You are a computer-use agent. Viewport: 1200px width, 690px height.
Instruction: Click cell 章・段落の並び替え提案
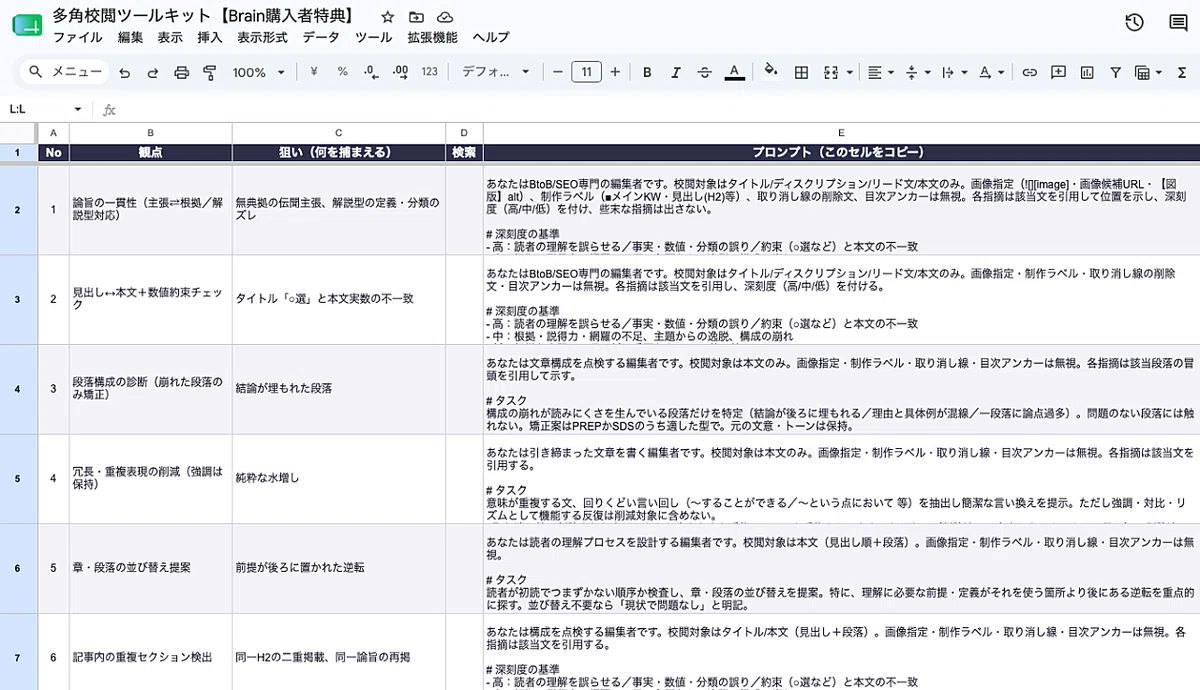coord(150,567)
